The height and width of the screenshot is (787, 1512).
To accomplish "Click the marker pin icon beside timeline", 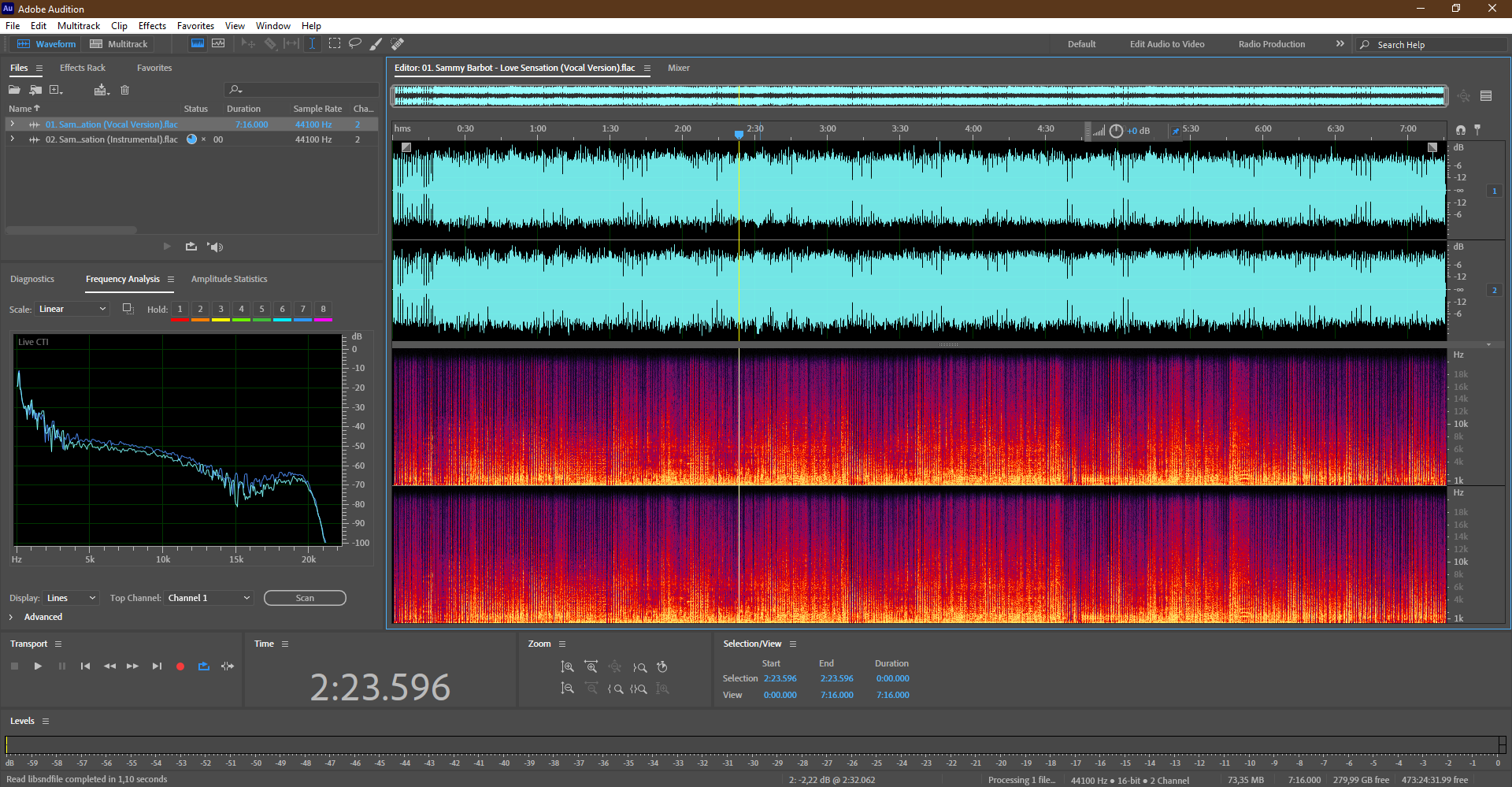I will (1477, 129).
